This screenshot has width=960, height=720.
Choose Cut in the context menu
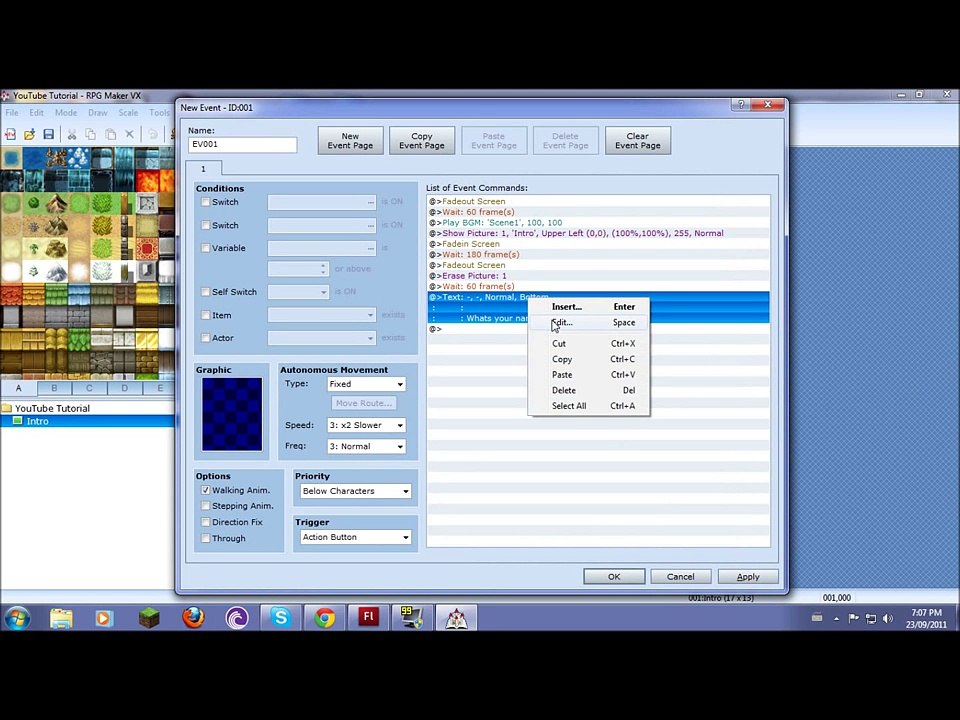(x=588, y=343)
